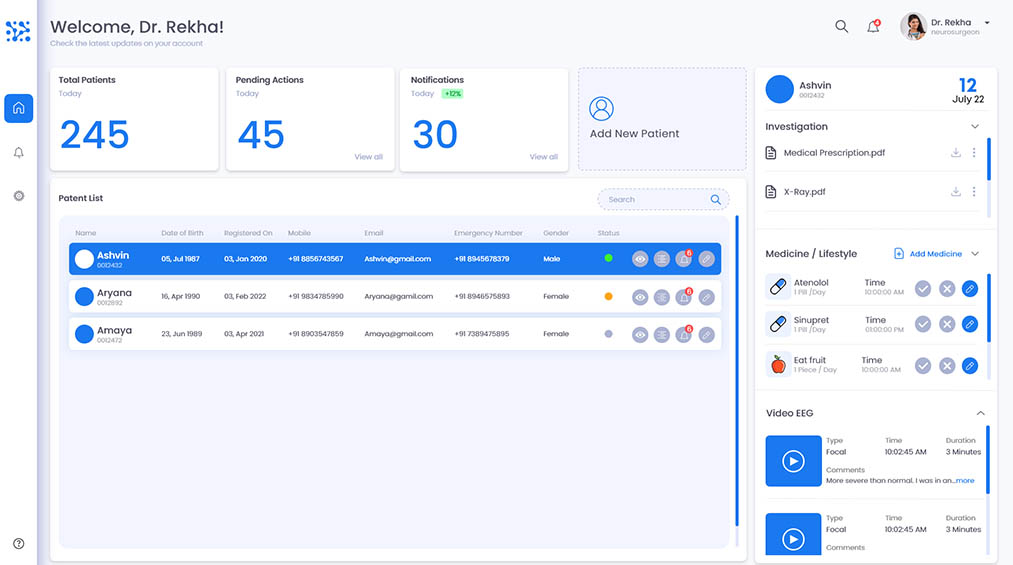
Task: Collapse the Video EEG section
Action: (980, 413)
